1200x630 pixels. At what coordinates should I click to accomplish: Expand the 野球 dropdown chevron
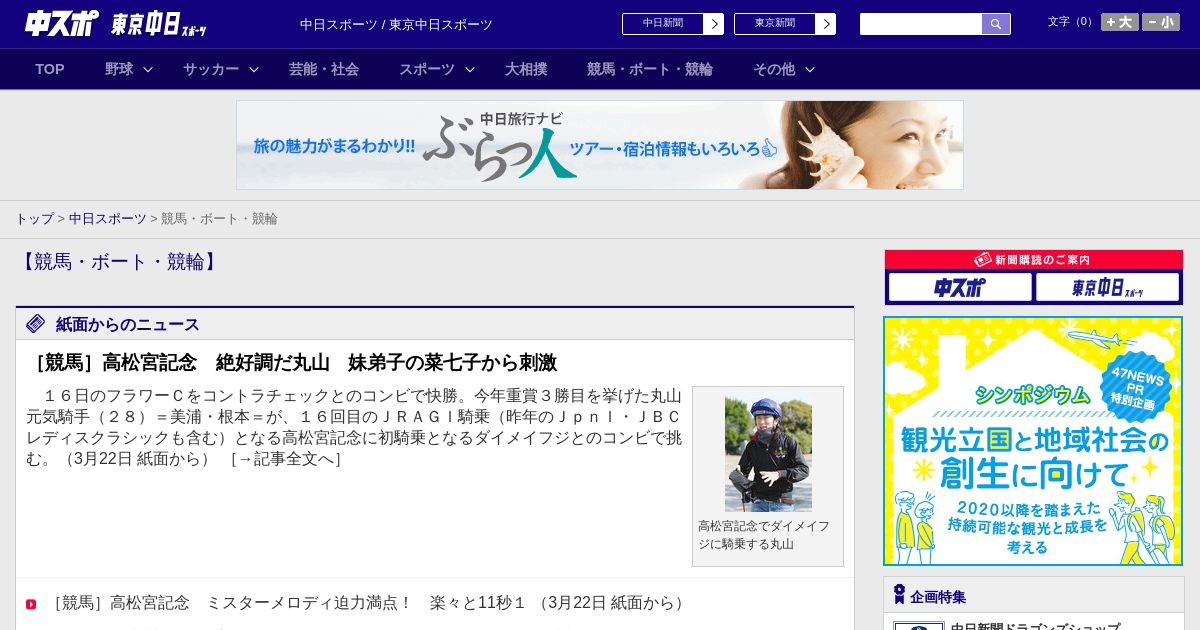(148, 69)
